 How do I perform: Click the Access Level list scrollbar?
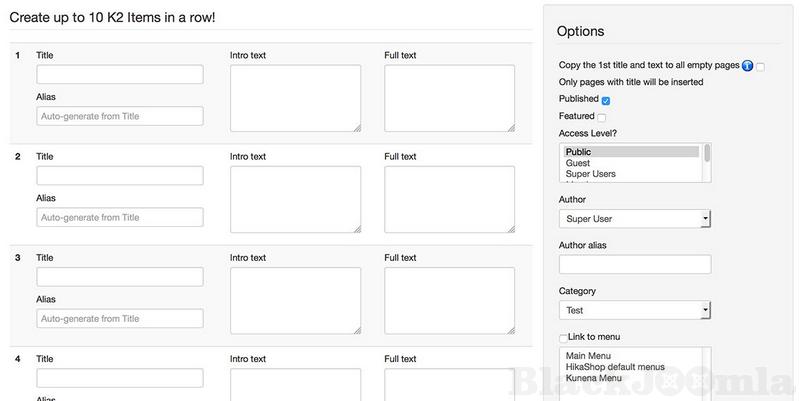point(707,162)
